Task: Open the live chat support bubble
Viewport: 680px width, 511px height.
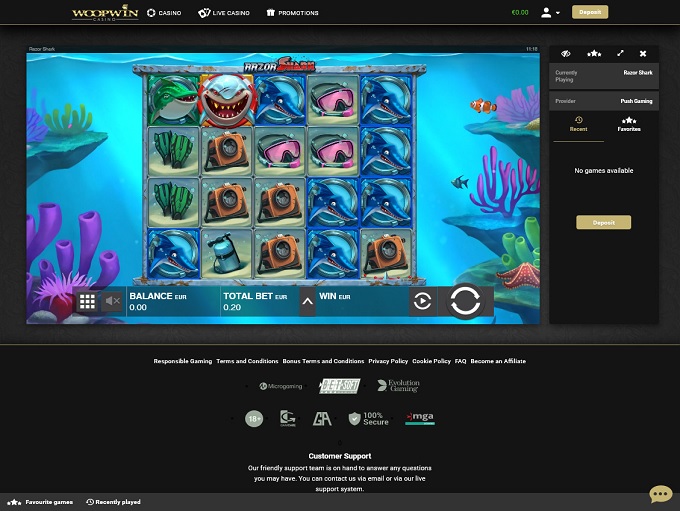Action: point(660,494)
